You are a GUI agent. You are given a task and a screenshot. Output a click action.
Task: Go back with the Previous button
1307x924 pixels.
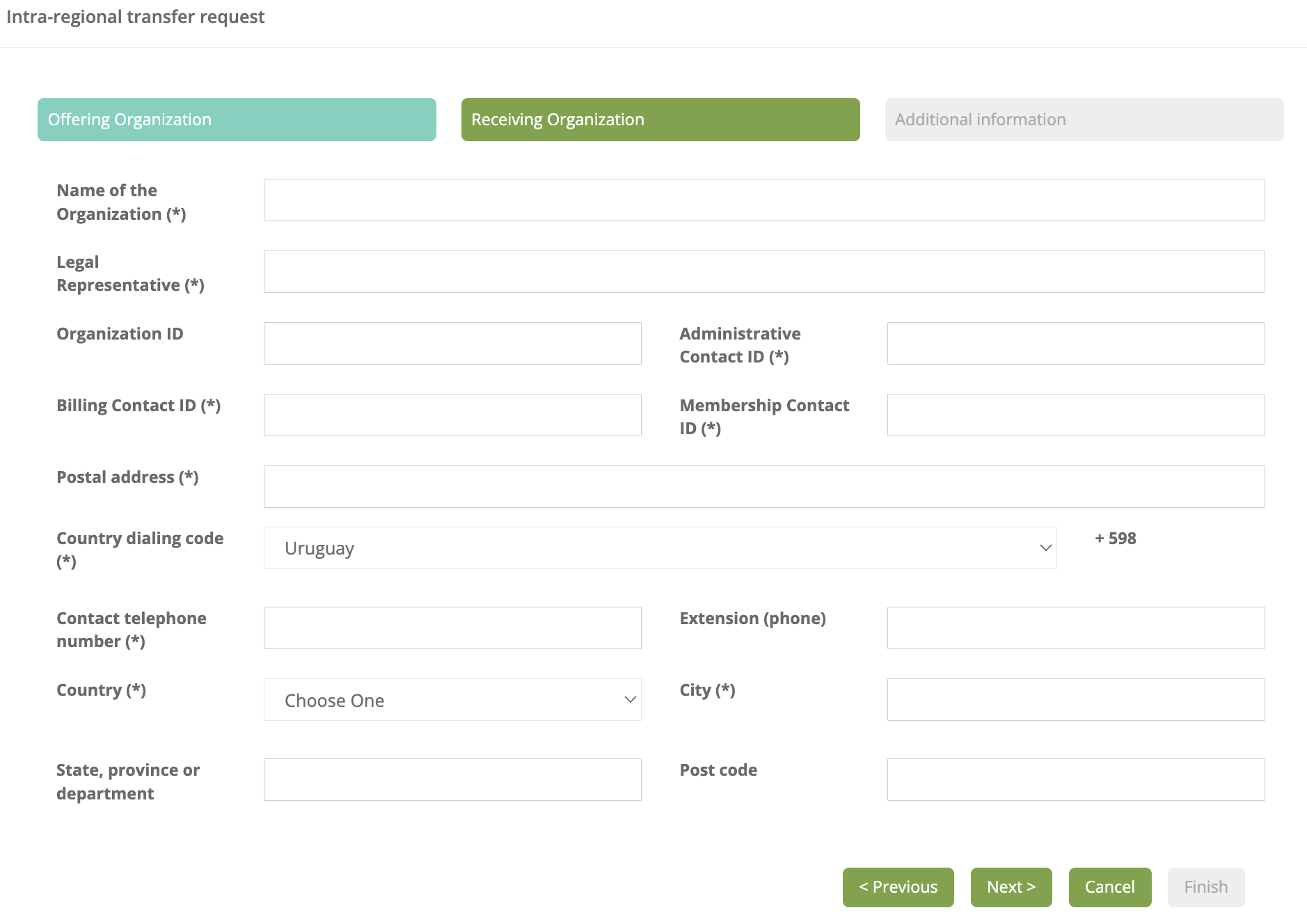(x=898, y=887)
